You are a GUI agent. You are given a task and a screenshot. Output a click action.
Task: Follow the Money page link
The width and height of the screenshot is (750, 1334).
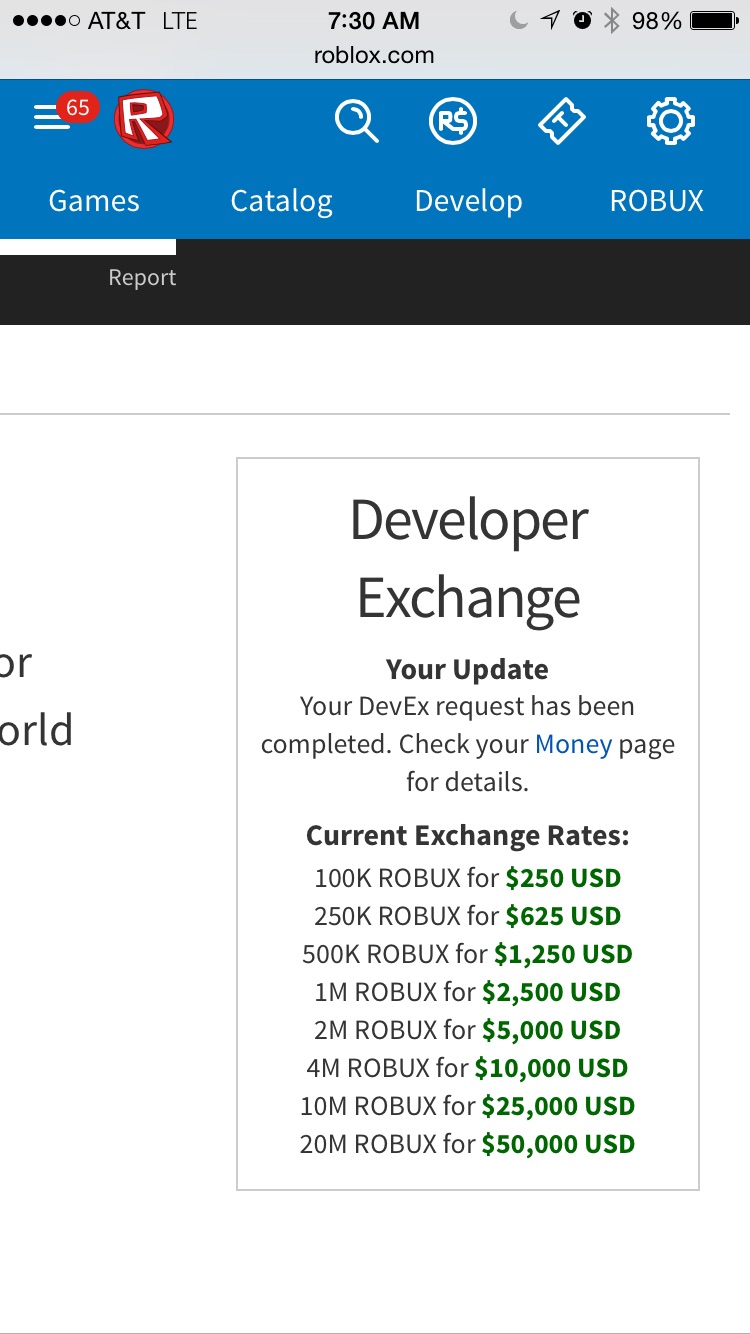(573, 744)
